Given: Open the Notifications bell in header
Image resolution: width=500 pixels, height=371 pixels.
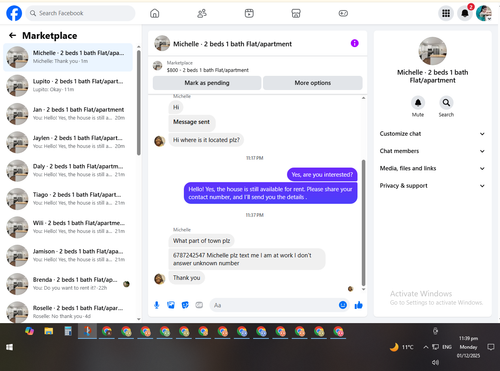Looking at the screenshot, I should tap(465, 13).
